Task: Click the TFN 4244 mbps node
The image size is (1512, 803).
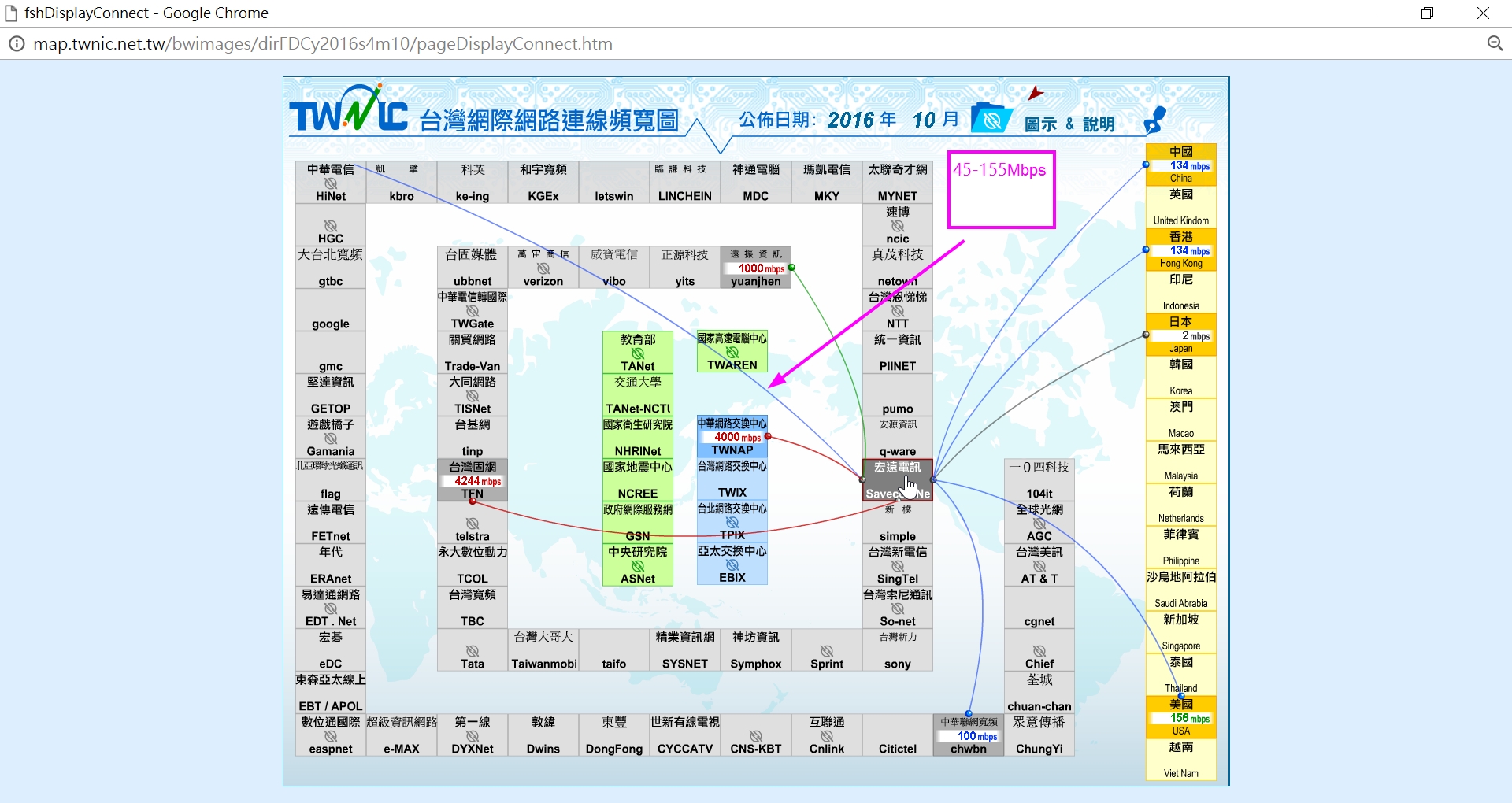Action: pos(472,480)
